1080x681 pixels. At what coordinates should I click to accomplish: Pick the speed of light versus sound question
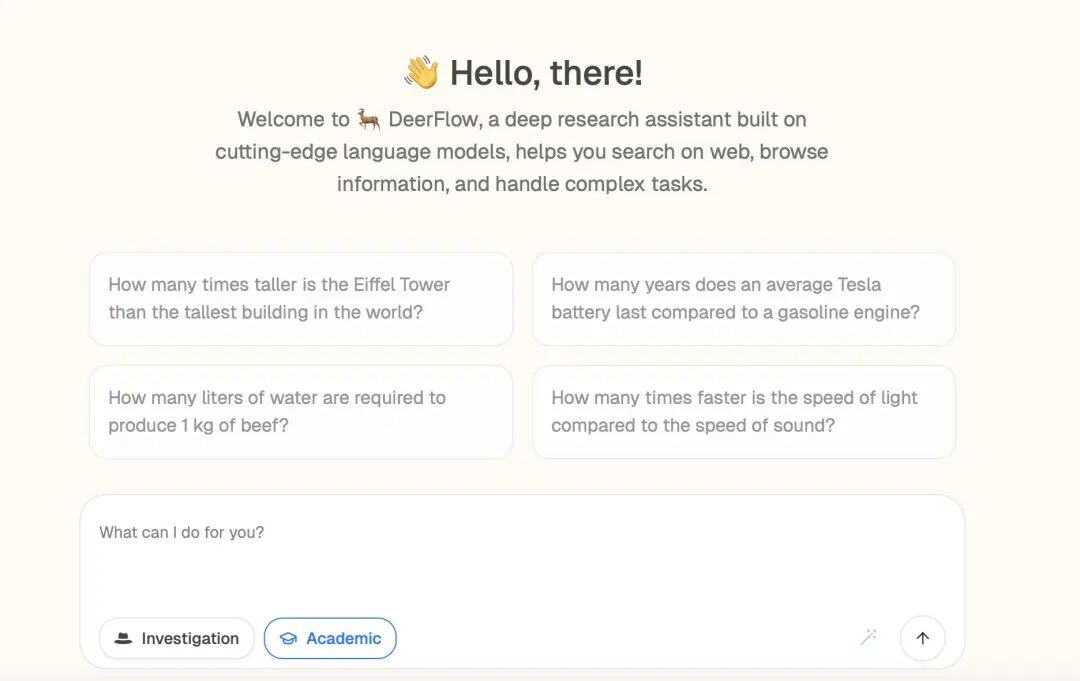tap(743, 412)
